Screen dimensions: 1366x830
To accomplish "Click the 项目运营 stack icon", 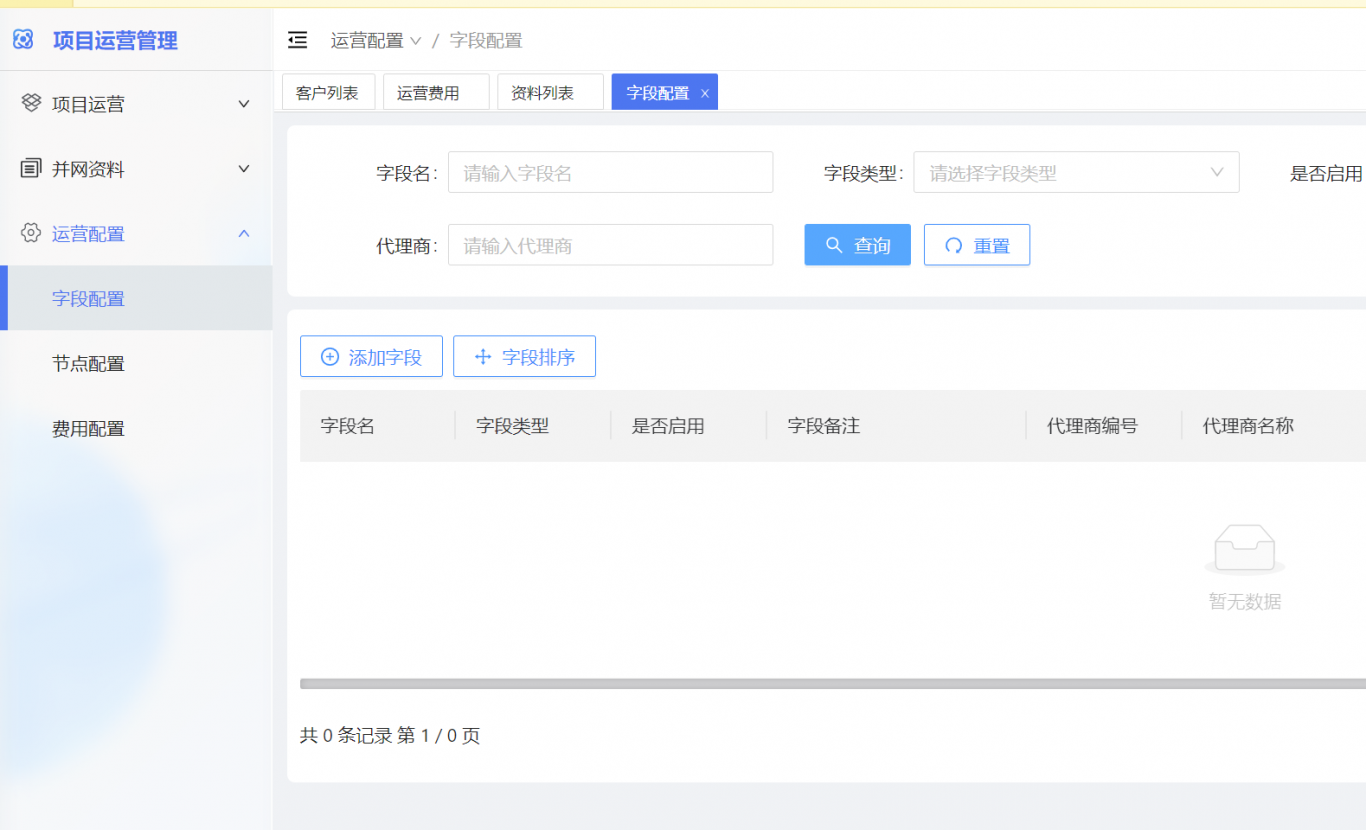I will [31, 103].
